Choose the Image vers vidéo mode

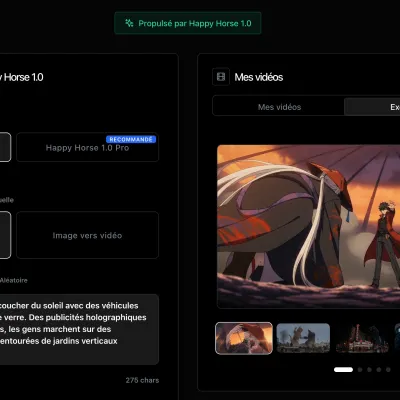coord(87,235)
